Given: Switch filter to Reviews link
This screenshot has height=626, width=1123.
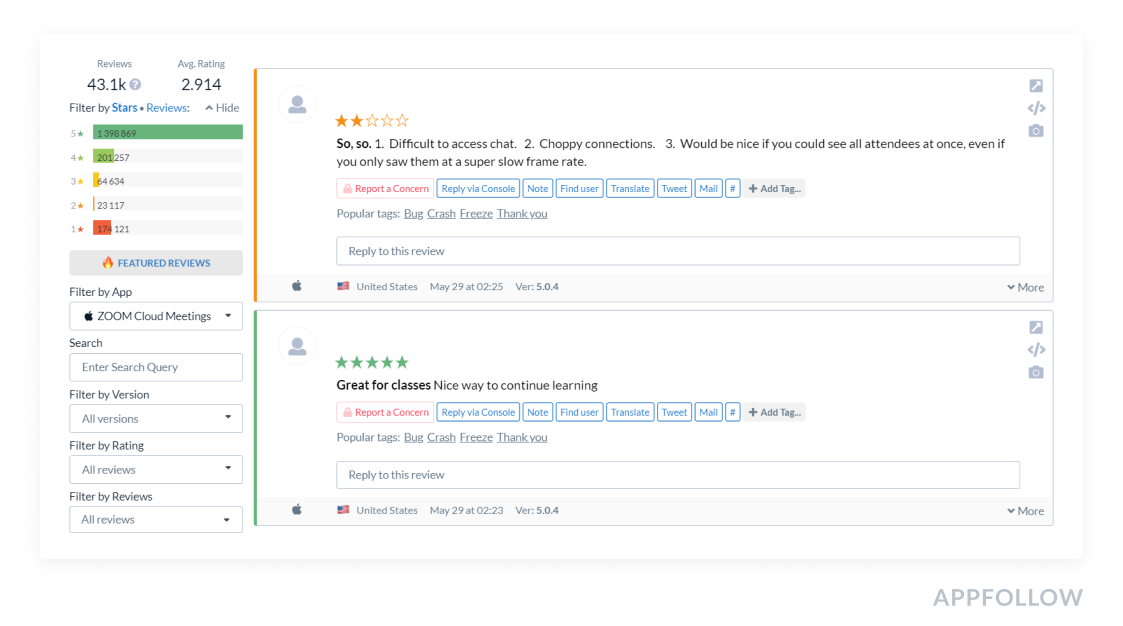Looking at the screenshot, I should click(166, 108).
